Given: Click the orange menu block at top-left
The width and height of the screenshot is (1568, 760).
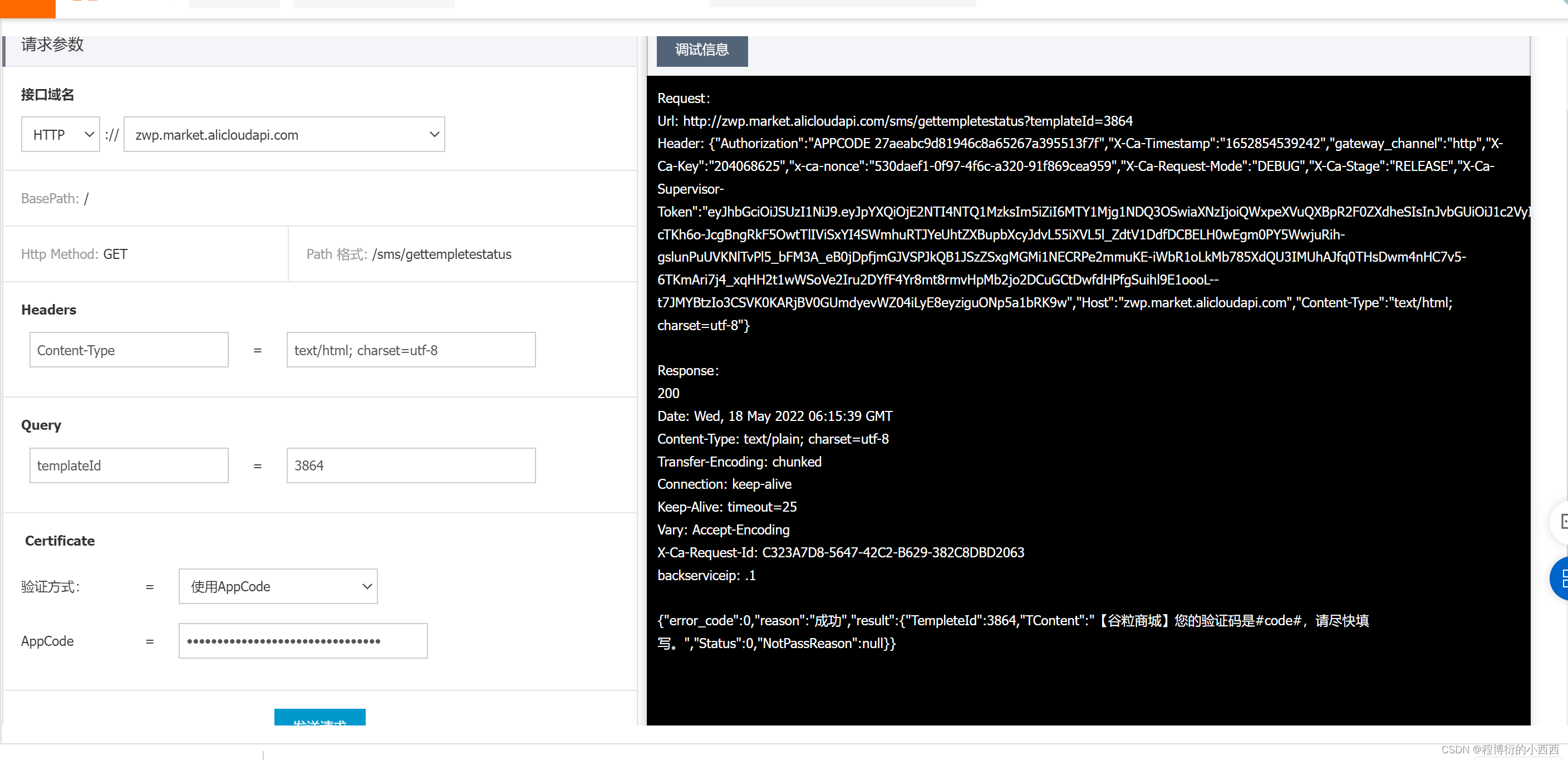Looking at the screenshot, I should [27, 7].
